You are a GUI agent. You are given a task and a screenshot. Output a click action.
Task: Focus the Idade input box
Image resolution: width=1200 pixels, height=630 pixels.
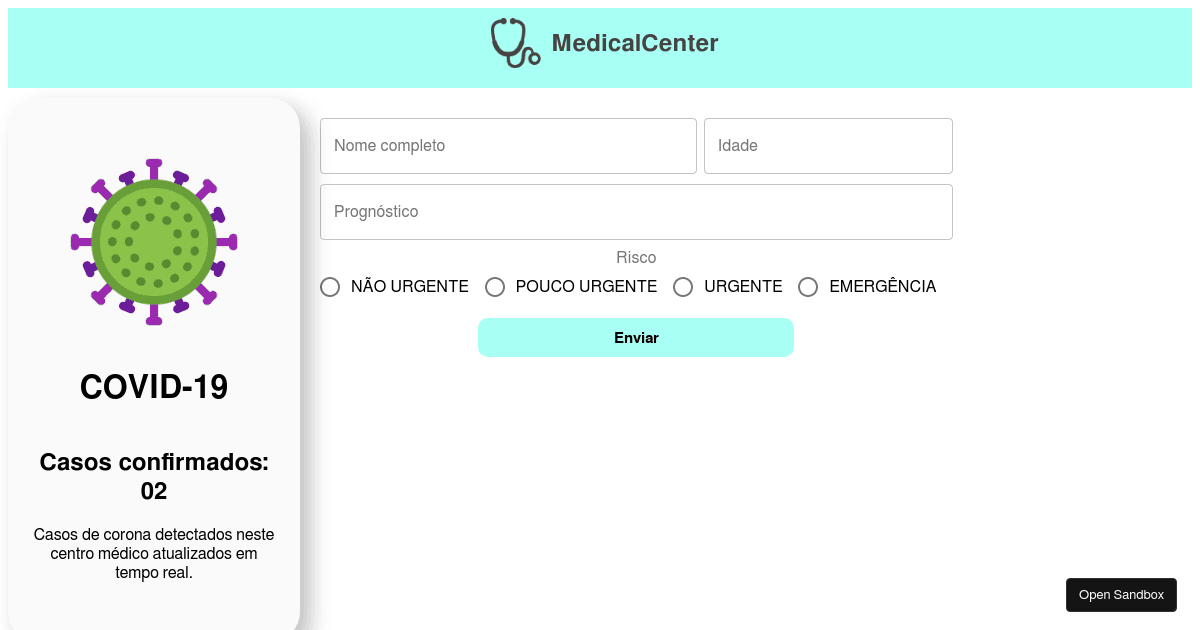click(x=828, y=145)
